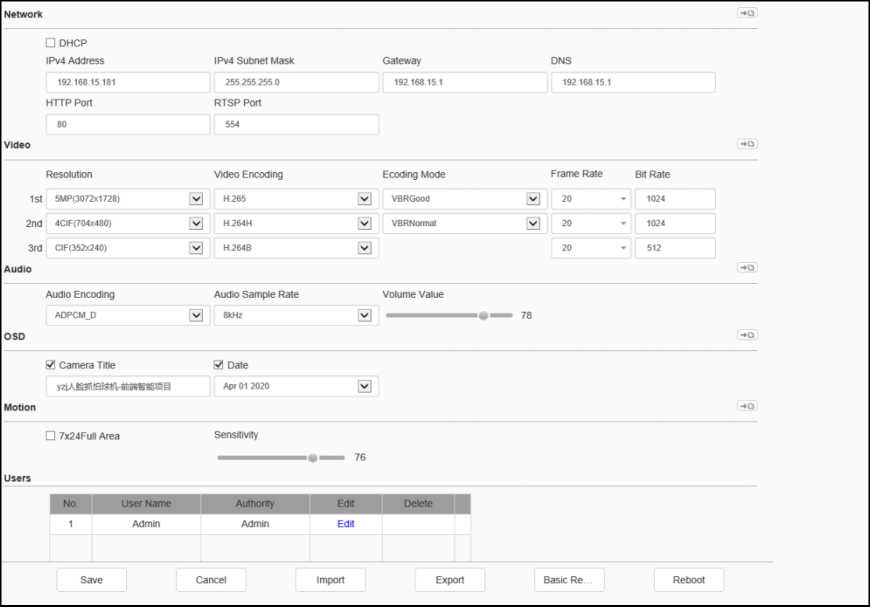
Task: Open the Audio Sample Rate 8kHz dropdown
Action: 364,316
